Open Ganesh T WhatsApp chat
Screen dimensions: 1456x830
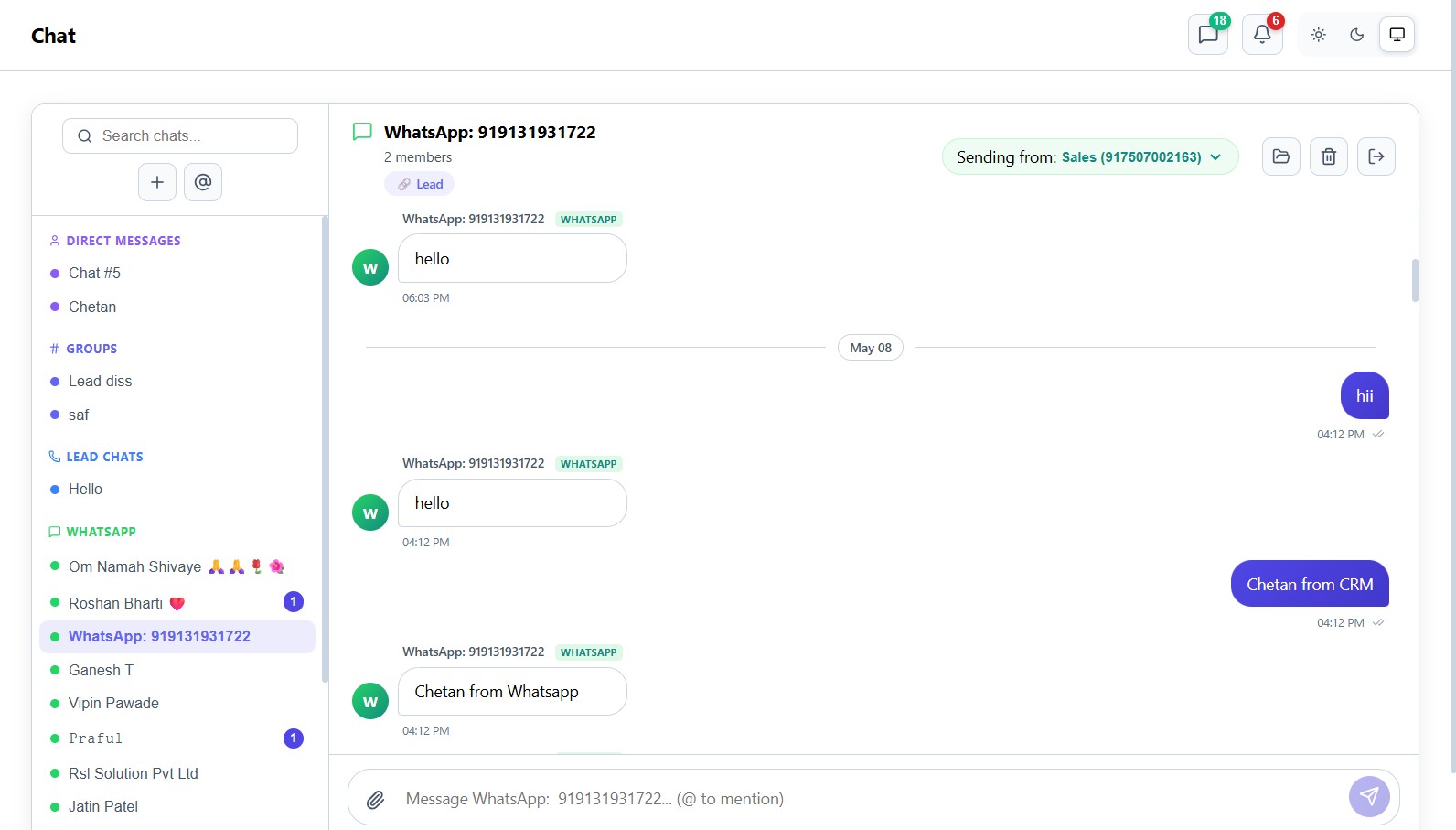(177, 670)
